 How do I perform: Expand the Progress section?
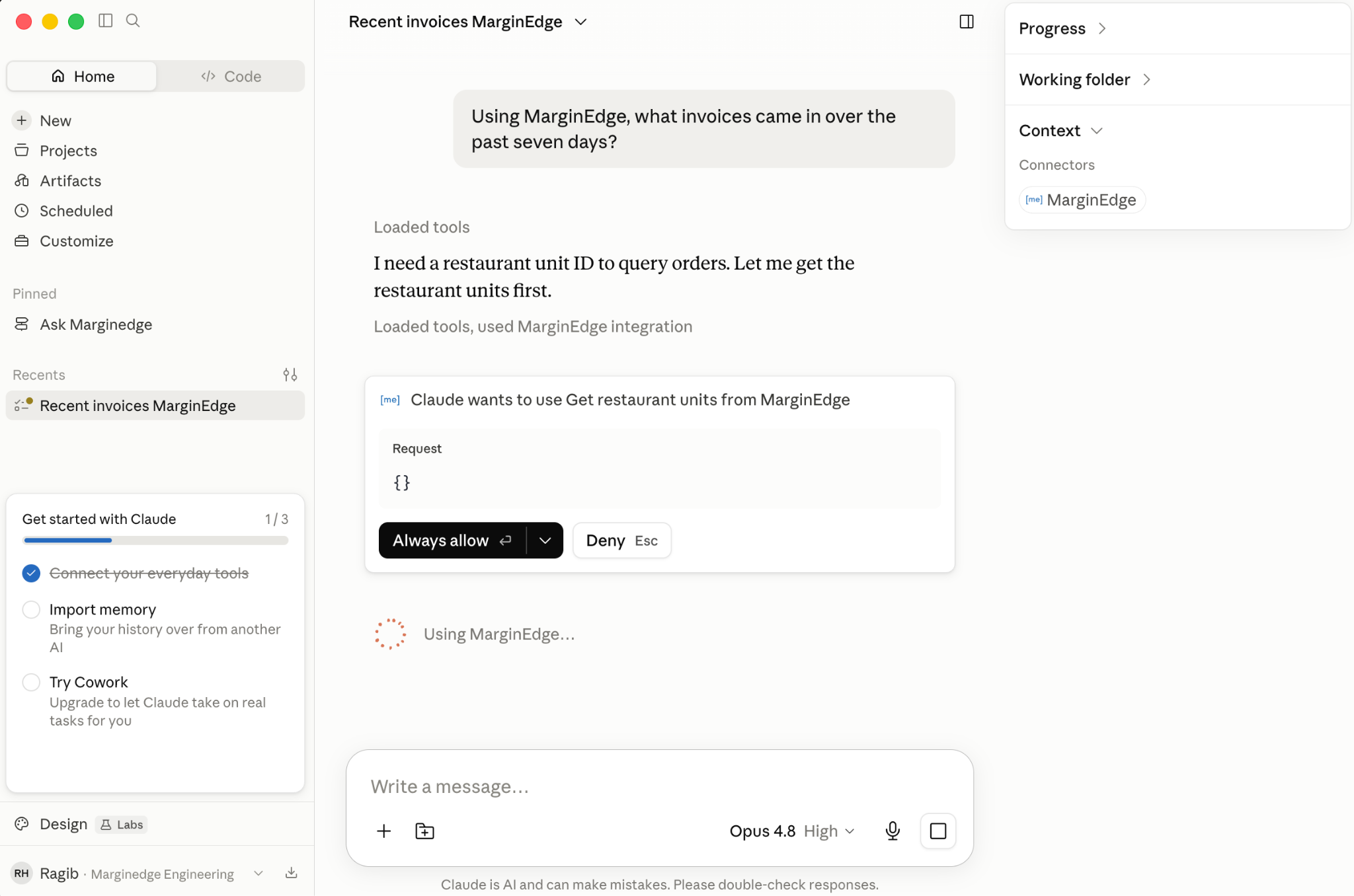1062,28
